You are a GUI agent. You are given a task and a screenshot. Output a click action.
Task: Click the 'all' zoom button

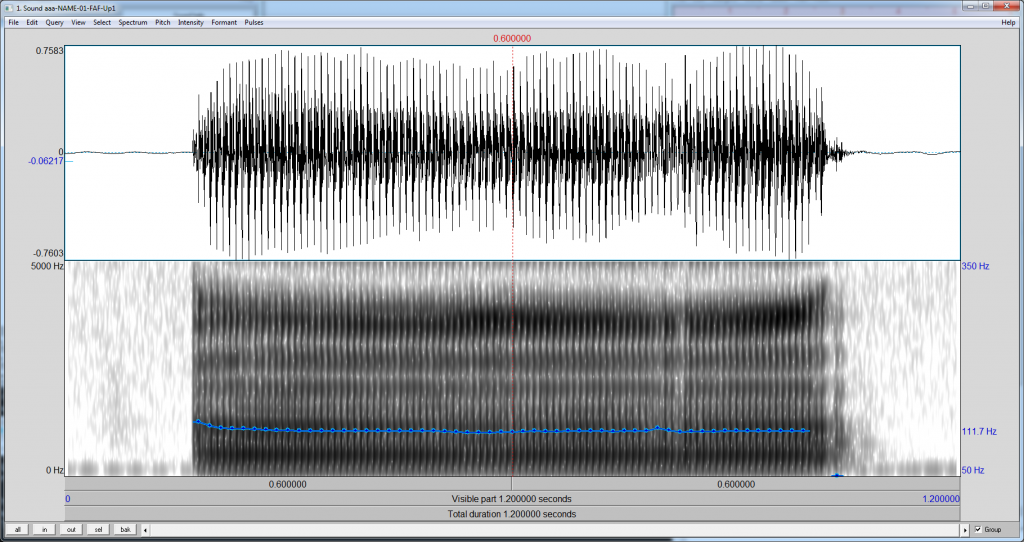[x=18, y=530]
